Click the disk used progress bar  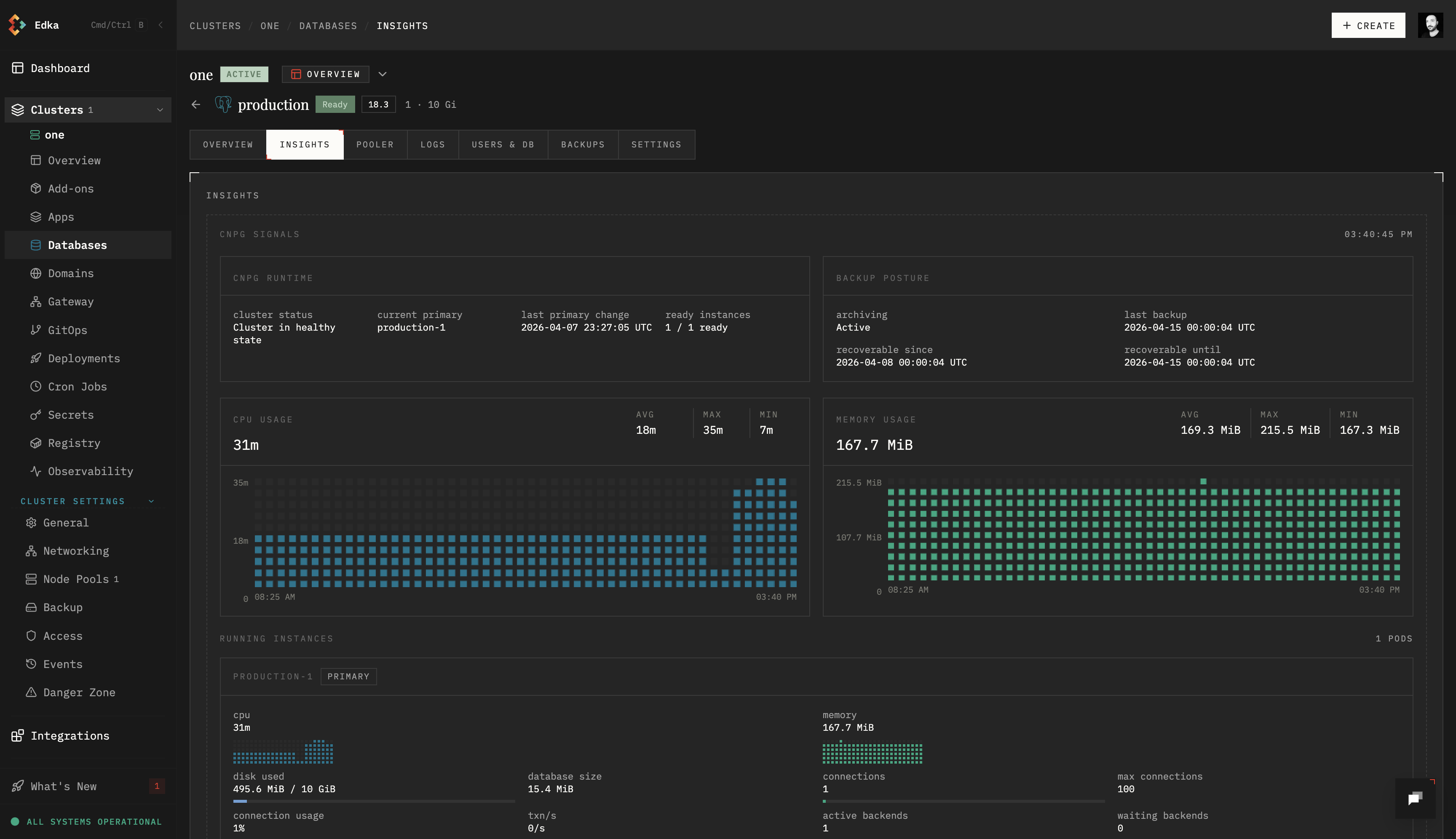click(374, 801)
